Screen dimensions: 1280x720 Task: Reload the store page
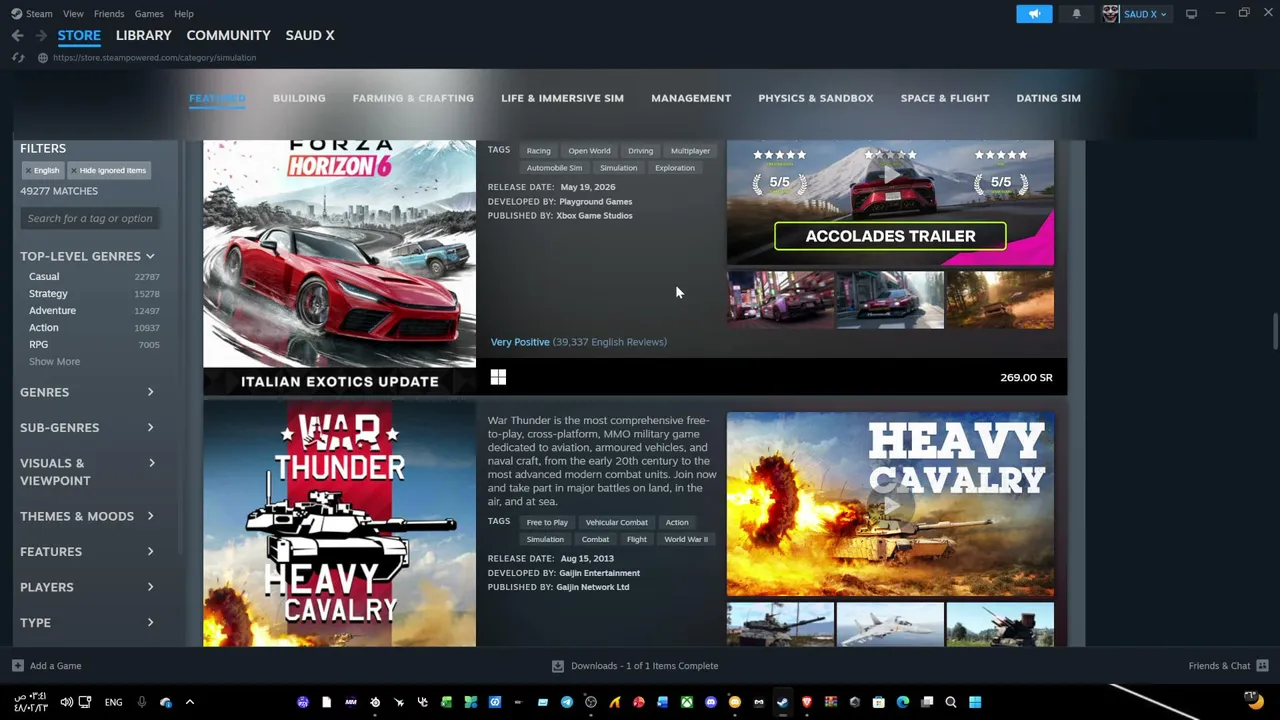(18, 58)
